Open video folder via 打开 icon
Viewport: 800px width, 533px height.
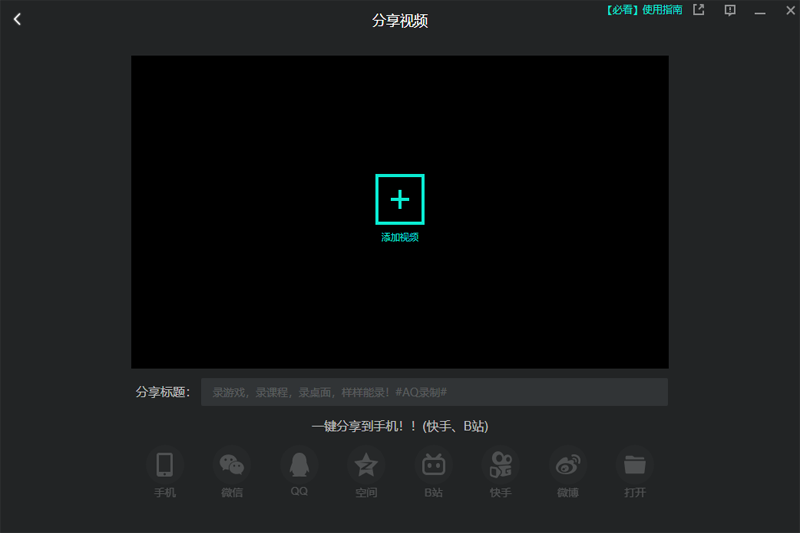point(635,465)
